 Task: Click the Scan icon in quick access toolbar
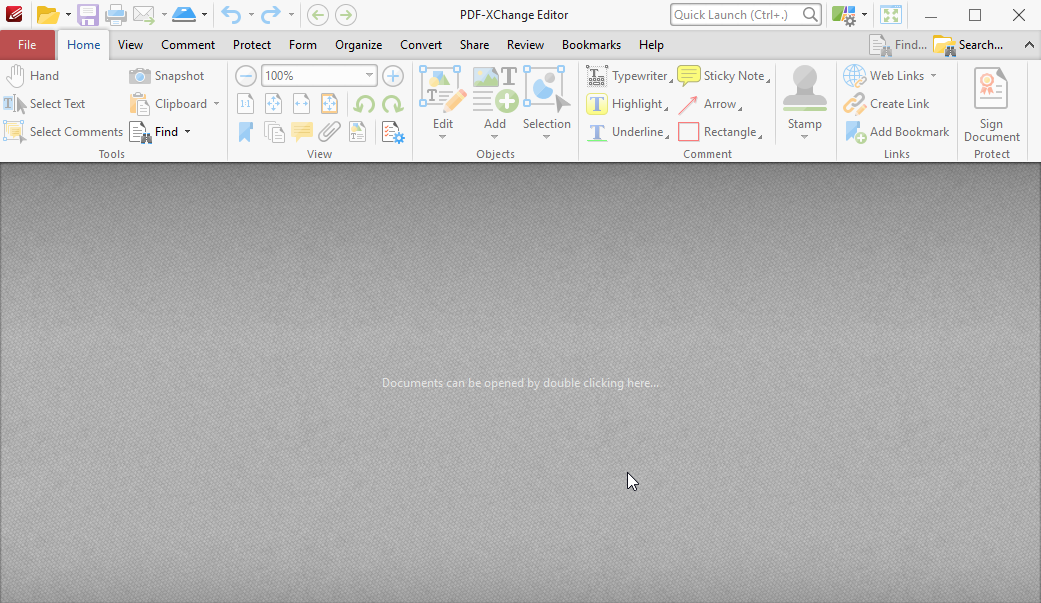pyautogui.click(x=184, y=15)
